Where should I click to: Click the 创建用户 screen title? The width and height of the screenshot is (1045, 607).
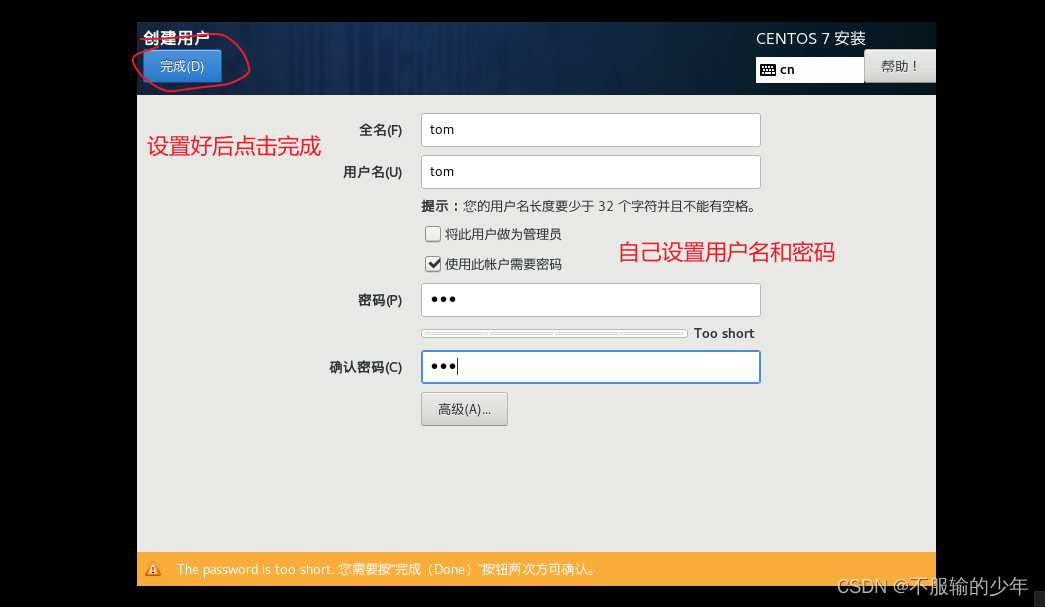[x=176, y=38]
